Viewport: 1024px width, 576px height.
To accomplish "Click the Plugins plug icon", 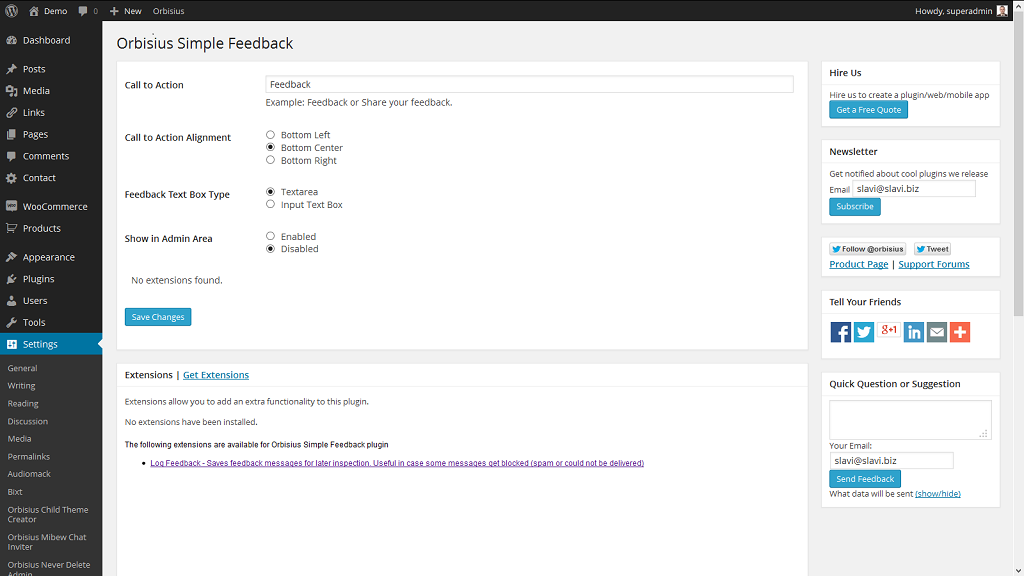I will coord(11,279).
